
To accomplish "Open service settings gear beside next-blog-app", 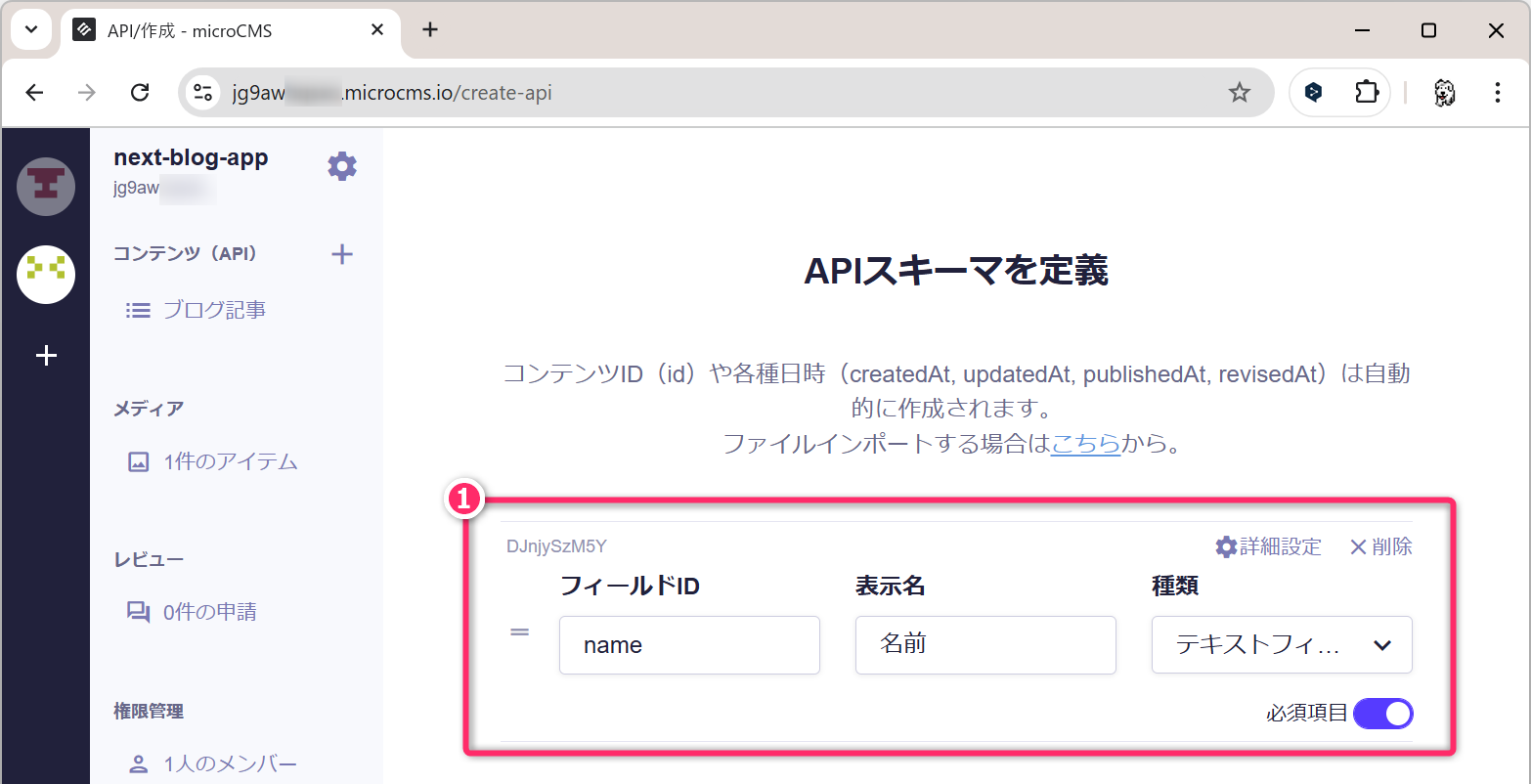I will [x=342, y=166].
